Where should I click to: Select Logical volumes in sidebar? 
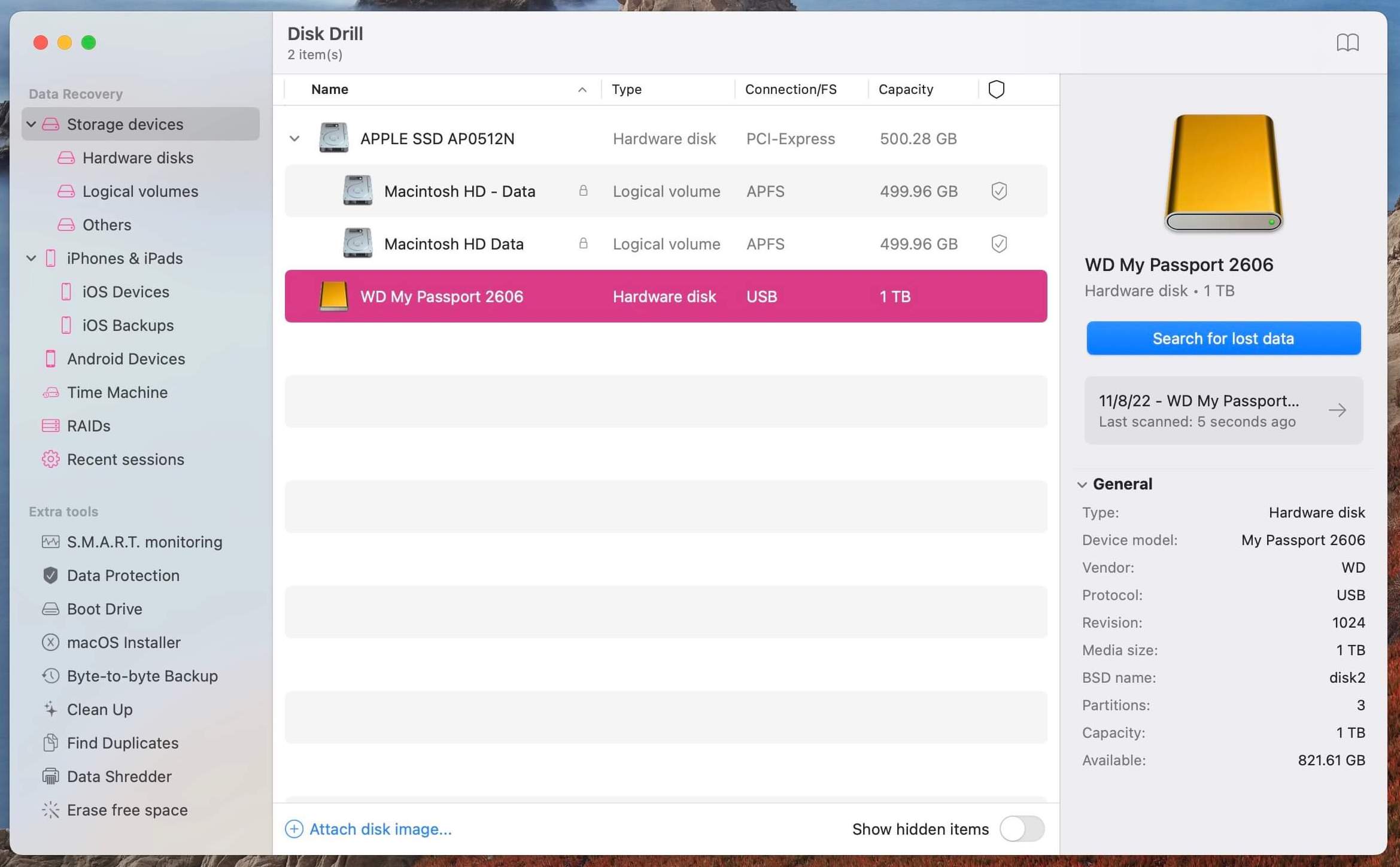click(127, 191)
